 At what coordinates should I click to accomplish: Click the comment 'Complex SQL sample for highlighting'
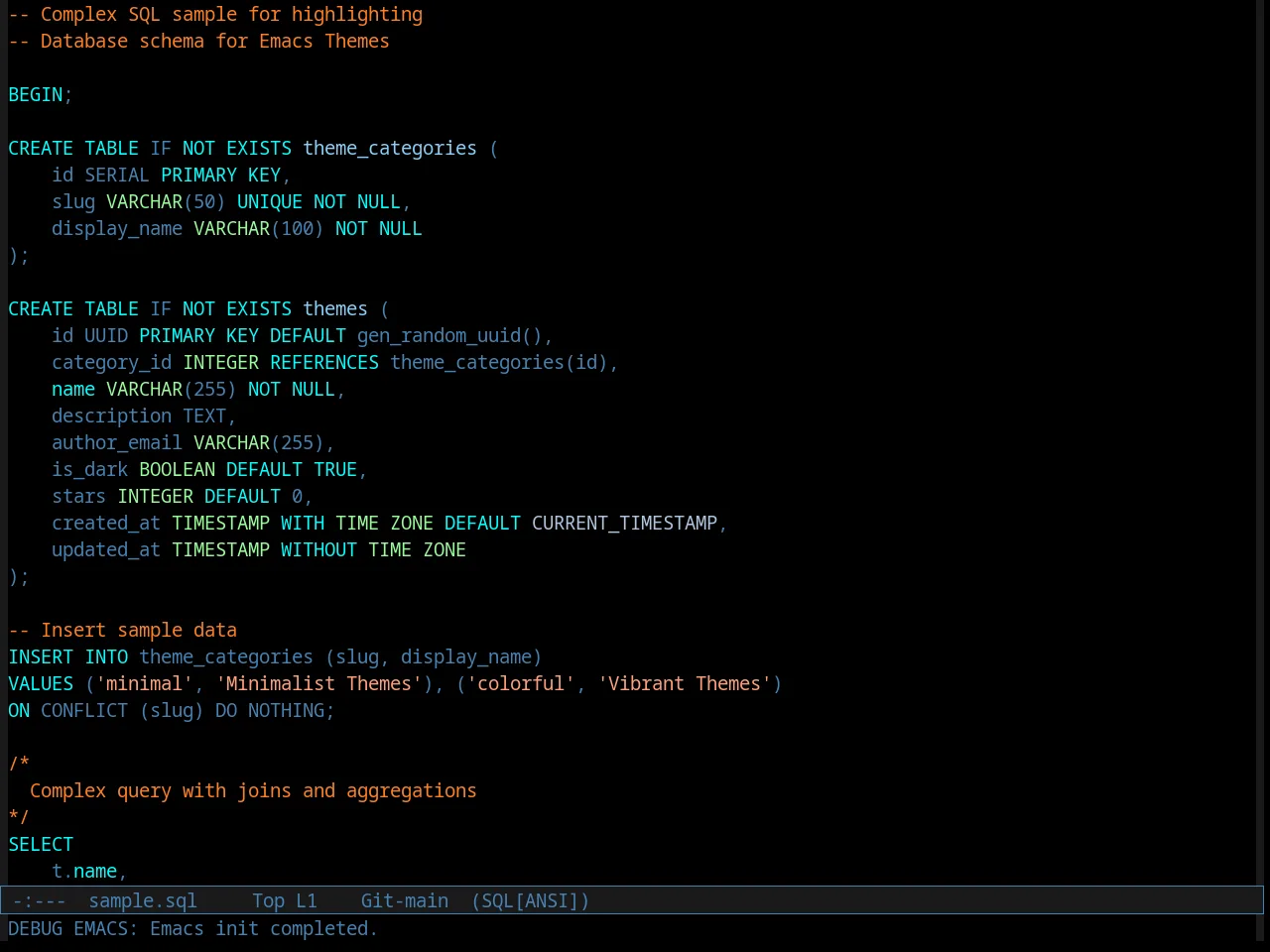tap(231, 14)
